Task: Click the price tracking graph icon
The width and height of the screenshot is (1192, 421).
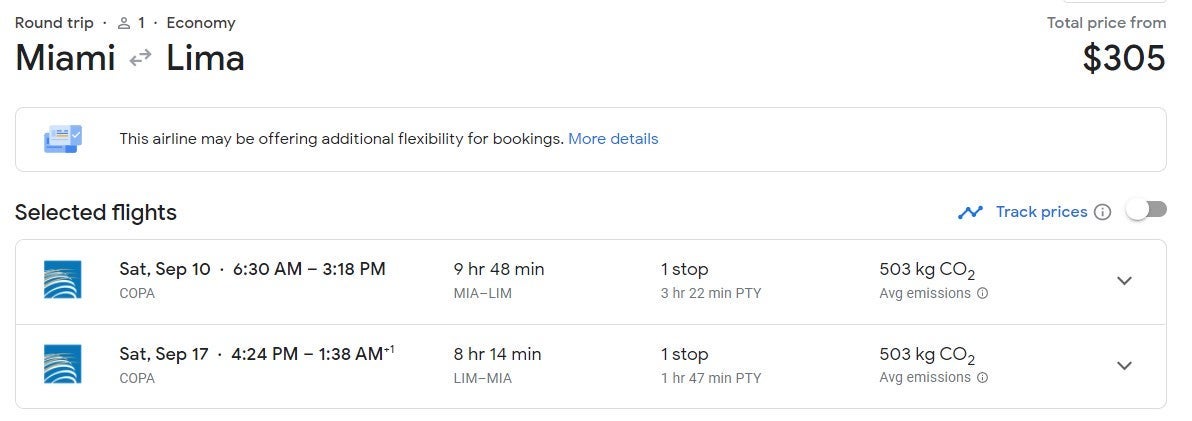Action: click(x=969, y=212)
